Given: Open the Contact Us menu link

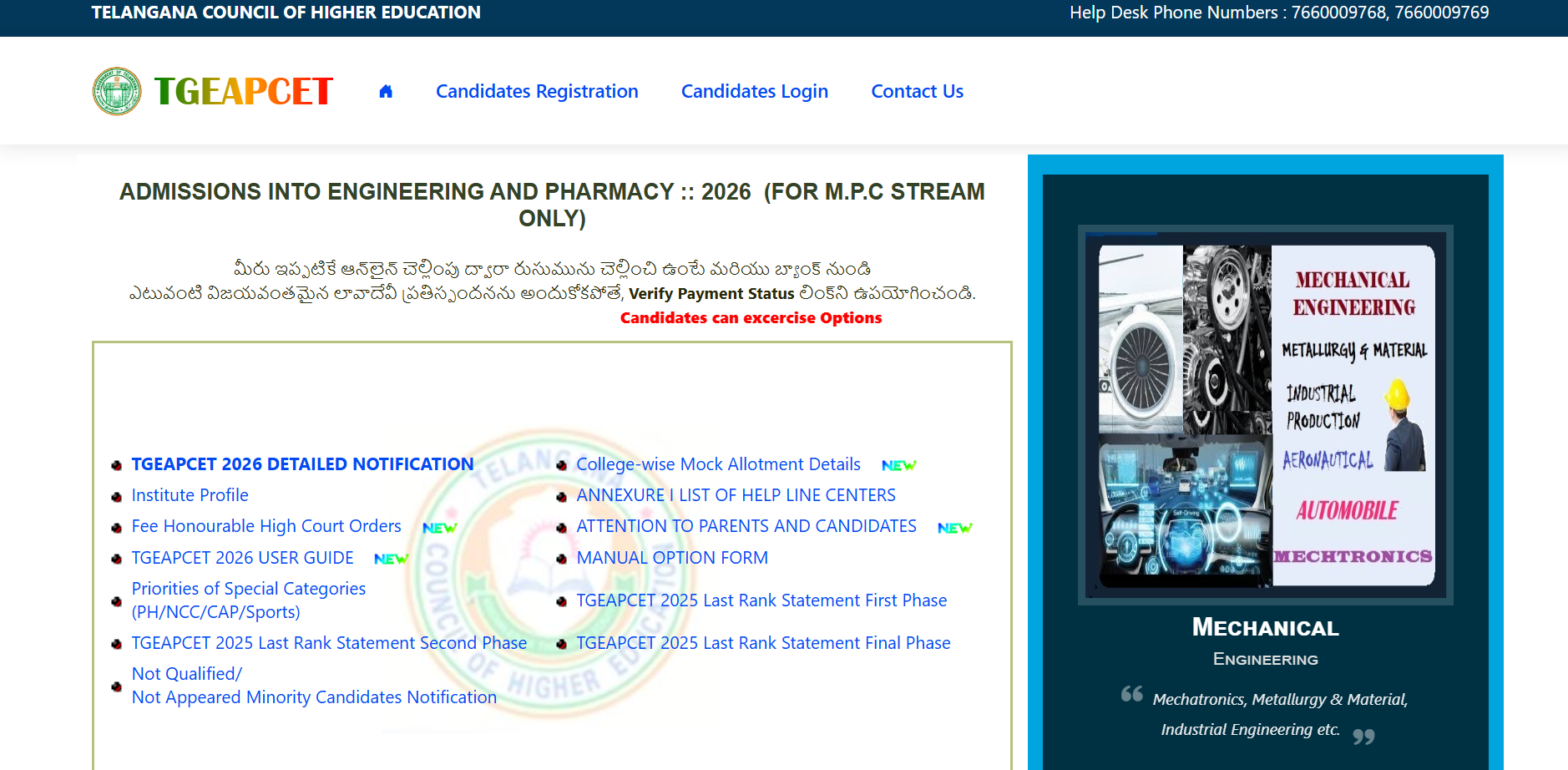Looking at the screenshot, I should click(918, 91).
